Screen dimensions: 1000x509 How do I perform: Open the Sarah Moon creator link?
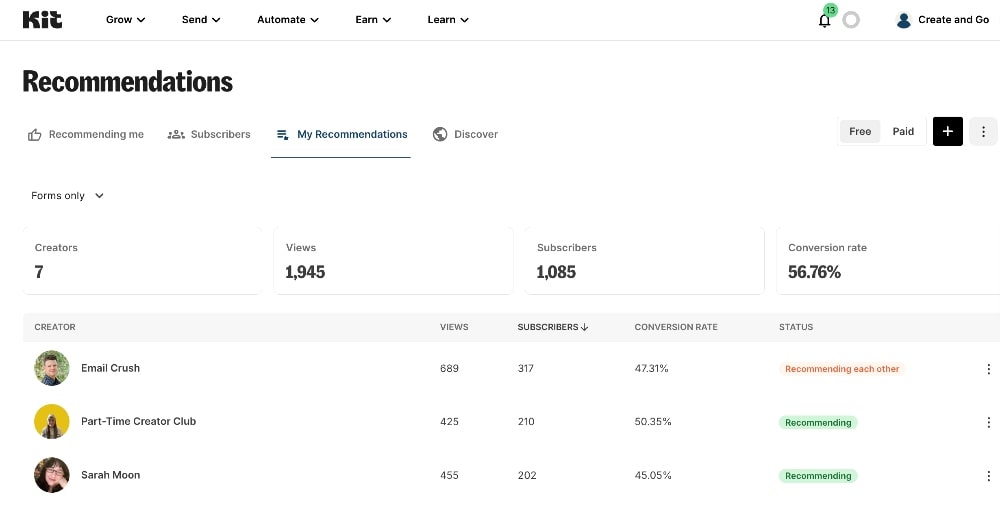click(x=110, y=475)
